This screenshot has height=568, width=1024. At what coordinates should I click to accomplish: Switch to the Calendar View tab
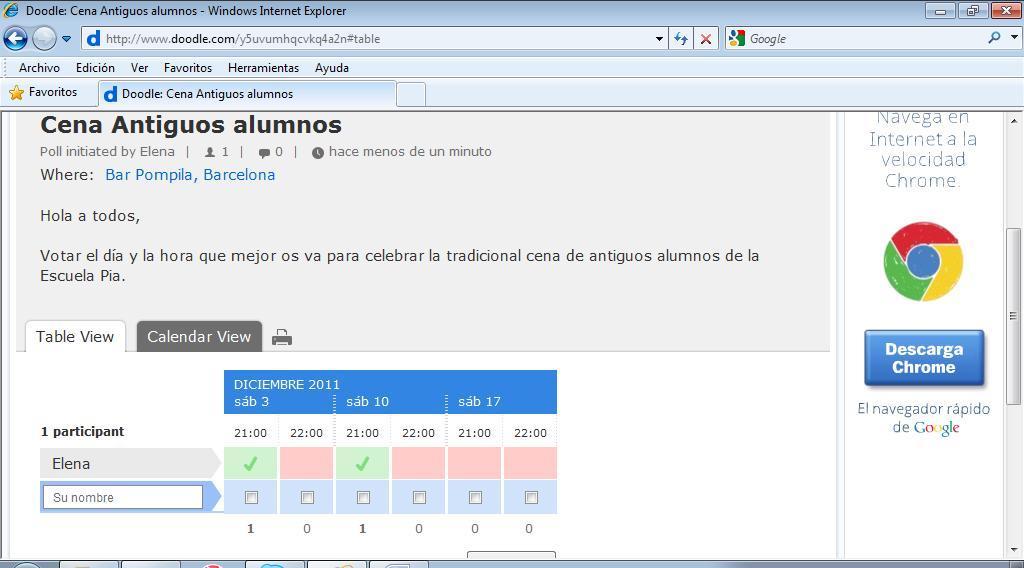[x=199, y=337]
